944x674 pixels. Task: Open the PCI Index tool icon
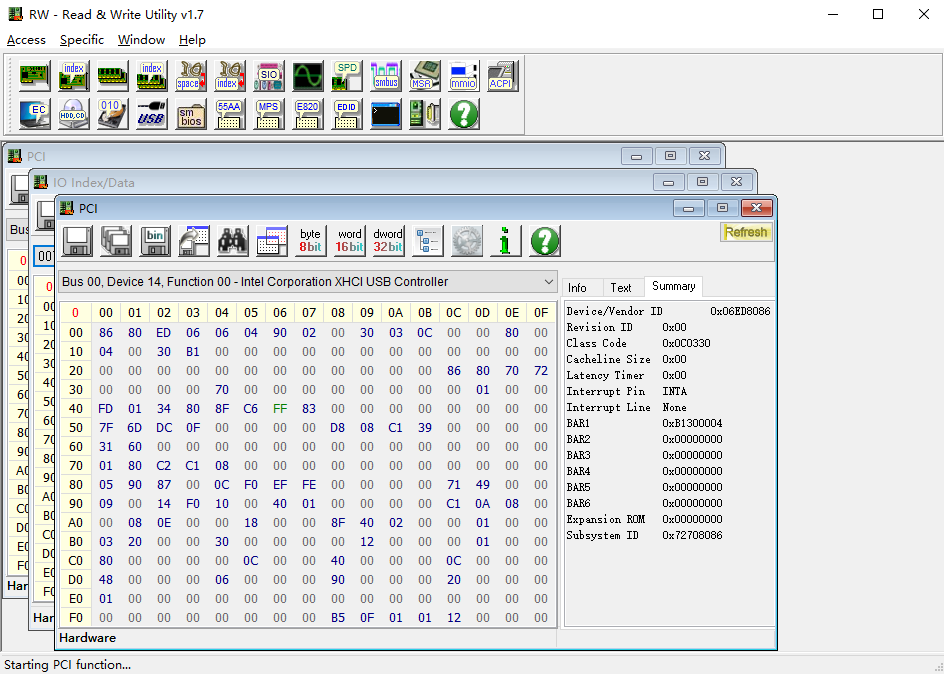point(73,76)
